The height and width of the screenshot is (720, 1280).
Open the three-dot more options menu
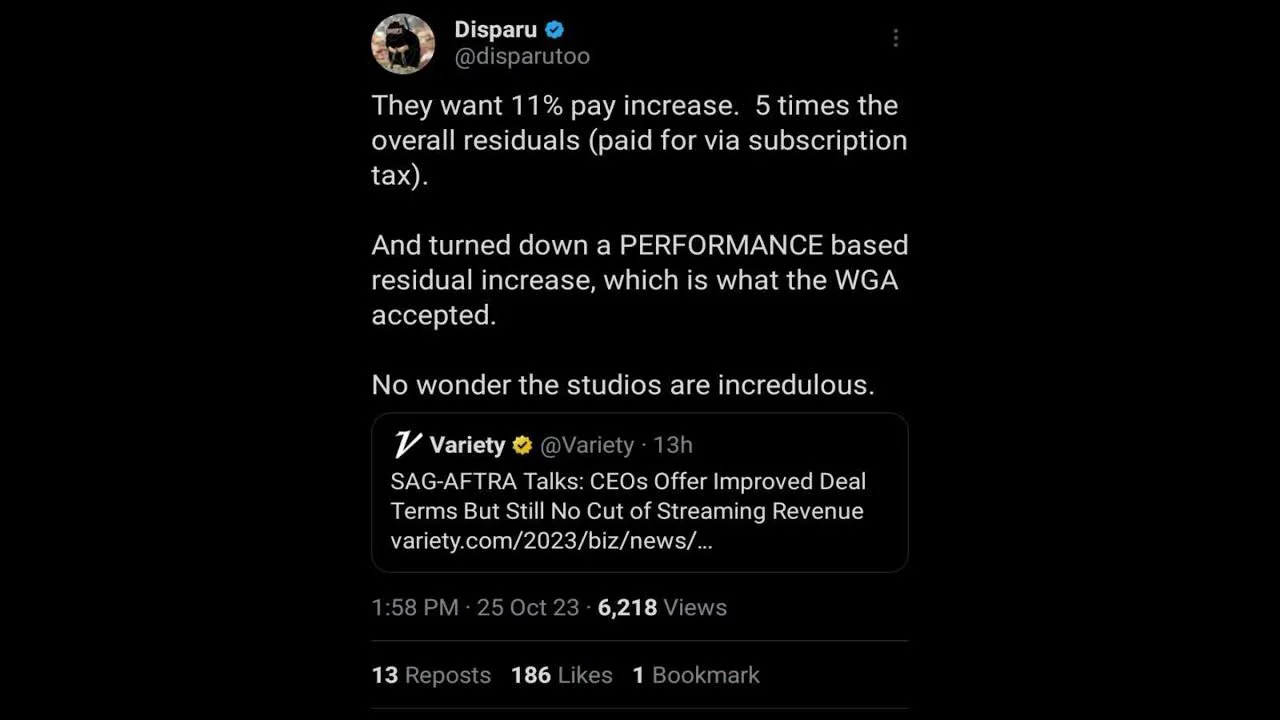pos(895,38)
